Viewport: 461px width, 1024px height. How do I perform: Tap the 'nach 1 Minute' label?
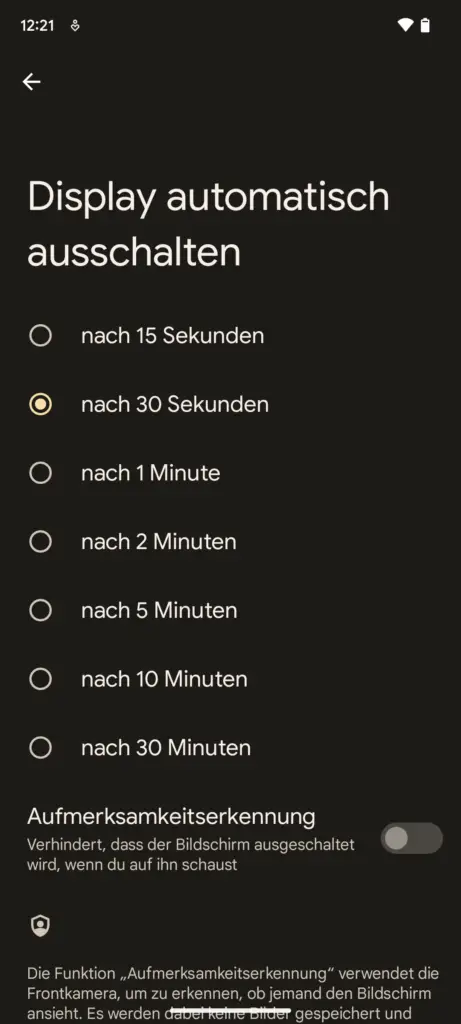pos(150,473)
